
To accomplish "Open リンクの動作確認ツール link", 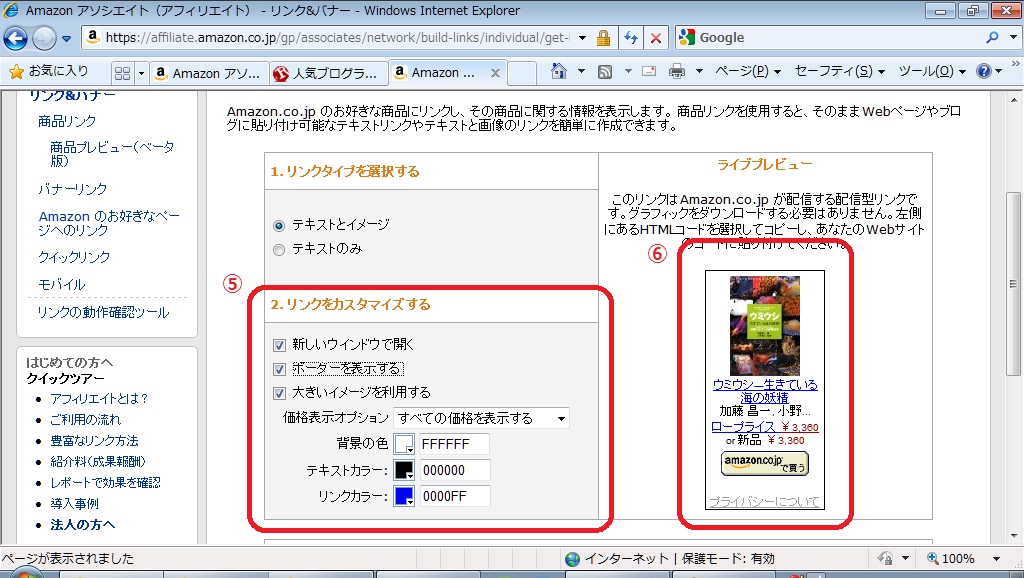I will click(103, 313).
